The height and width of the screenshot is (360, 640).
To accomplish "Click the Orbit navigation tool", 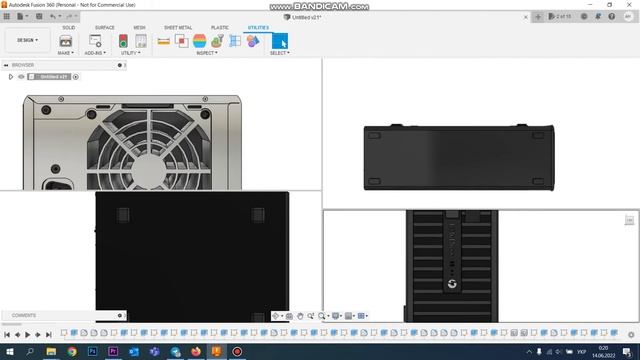I will [276, 316].
